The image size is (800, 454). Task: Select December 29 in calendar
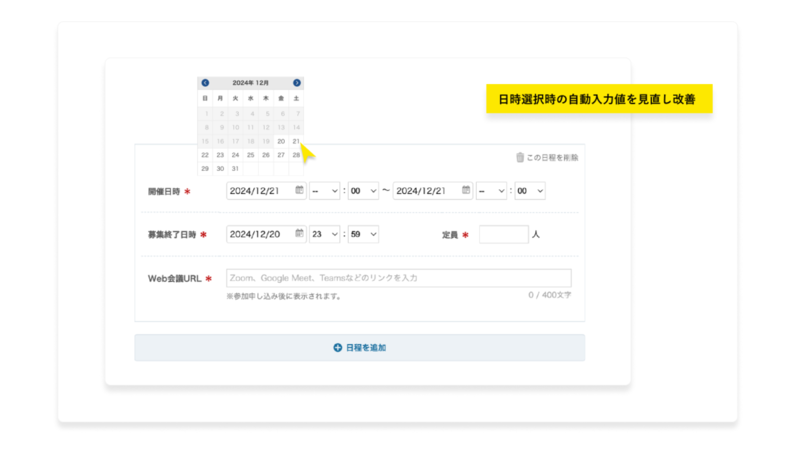(x=205, y=169)
